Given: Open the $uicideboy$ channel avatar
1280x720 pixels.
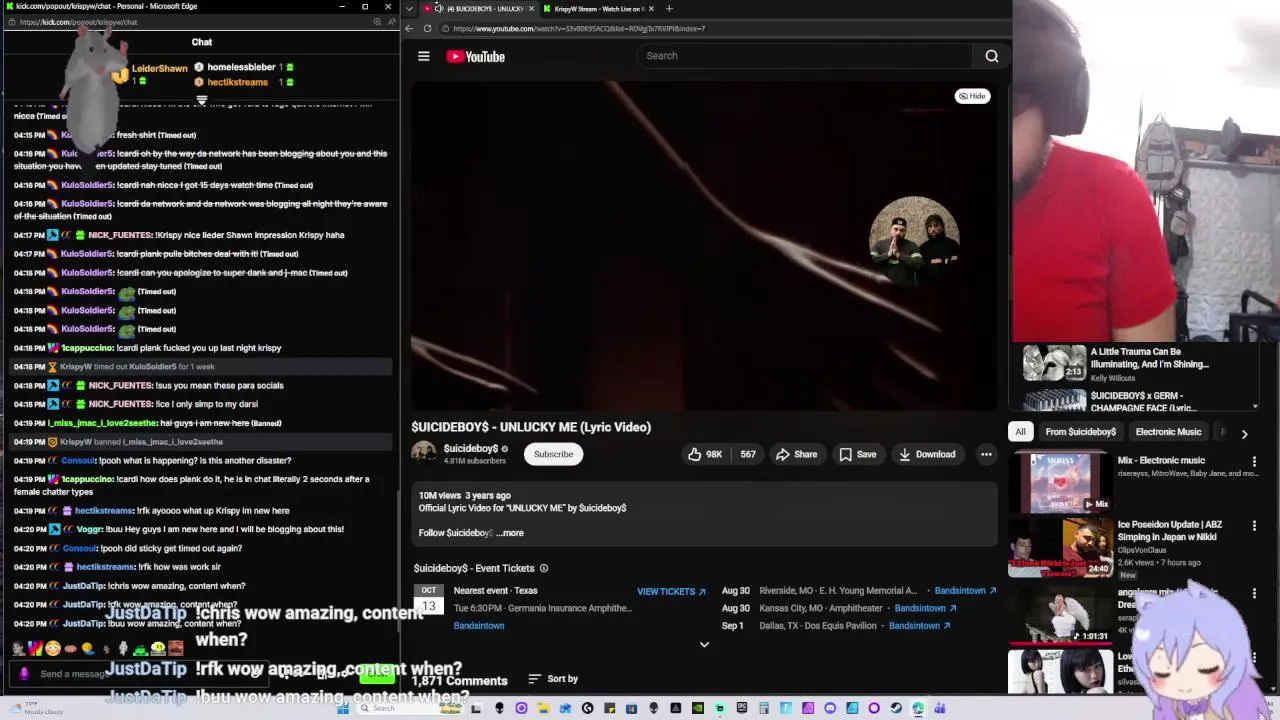Looking at the screenshot, I should coord(424,453).
